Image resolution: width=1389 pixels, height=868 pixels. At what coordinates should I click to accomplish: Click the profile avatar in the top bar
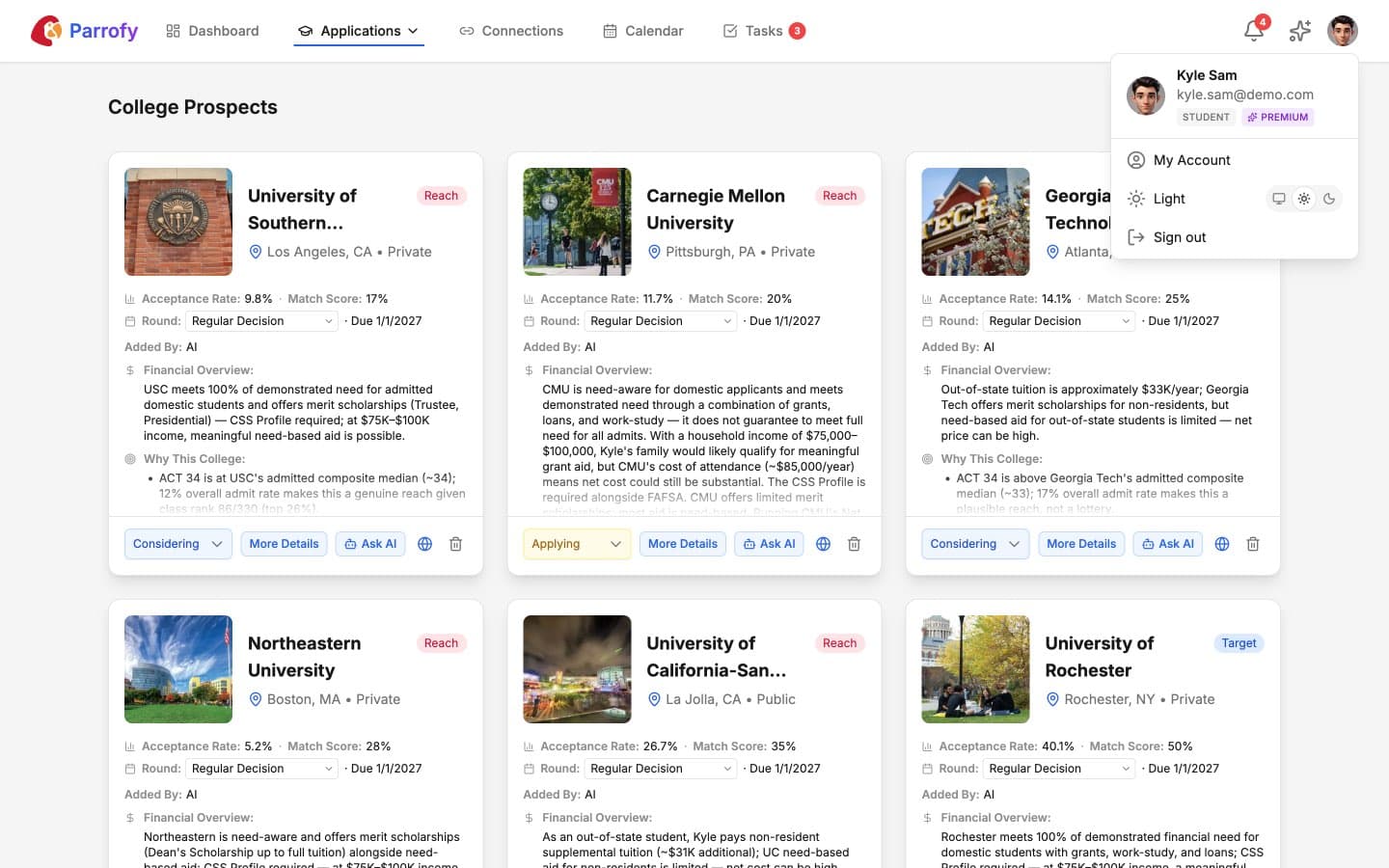coord(1343,31)
